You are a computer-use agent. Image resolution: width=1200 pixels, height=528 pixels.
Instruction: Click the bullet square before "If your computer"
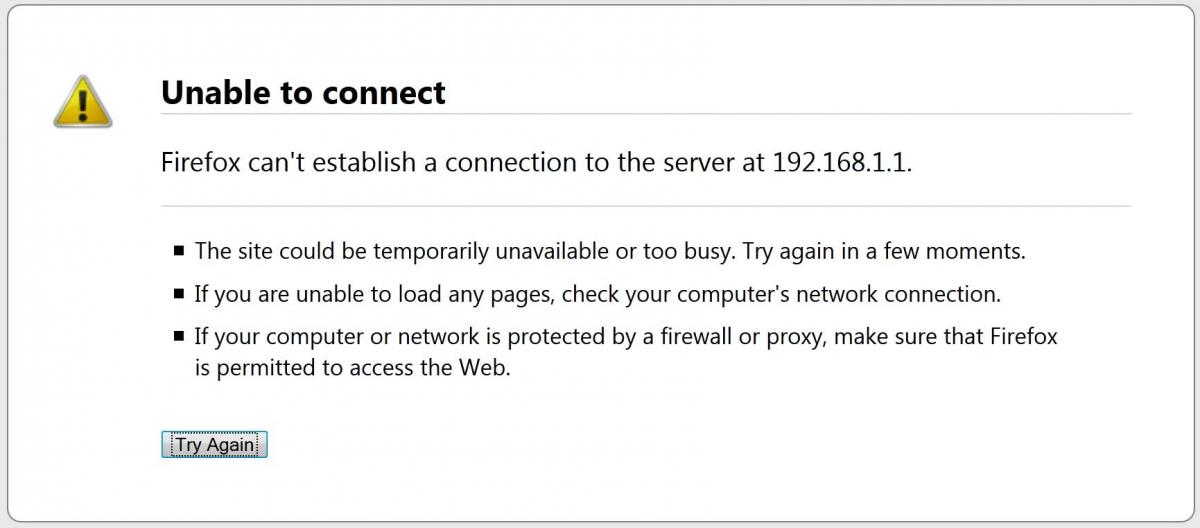pyautogui.click(x=178, y=337)
